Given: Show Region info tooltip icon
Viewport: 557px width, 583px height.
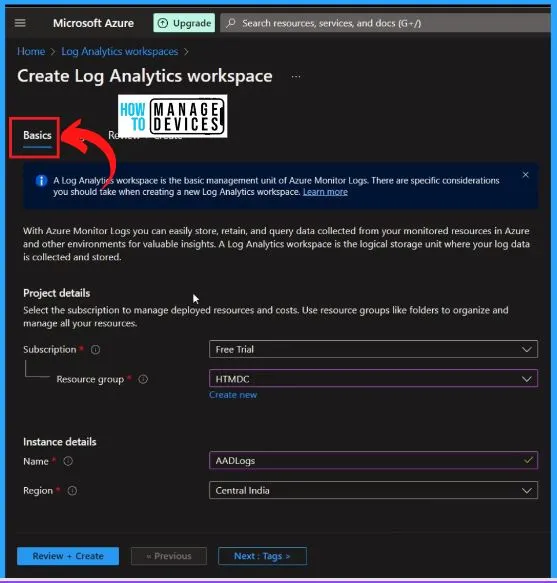Looking at the screenshot, I should tap(72, 491).
